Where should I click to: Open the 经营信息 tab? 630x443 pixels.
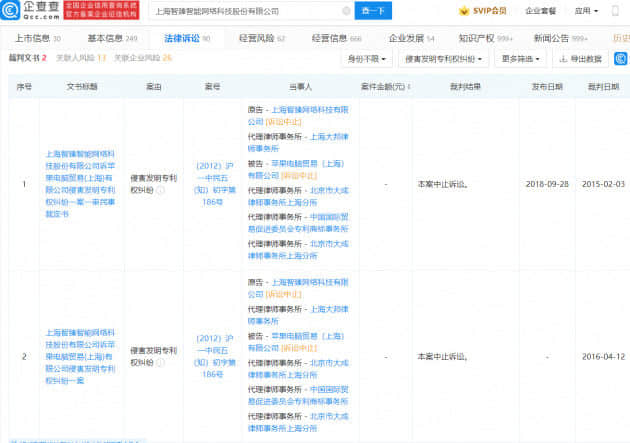pos(336,38)
